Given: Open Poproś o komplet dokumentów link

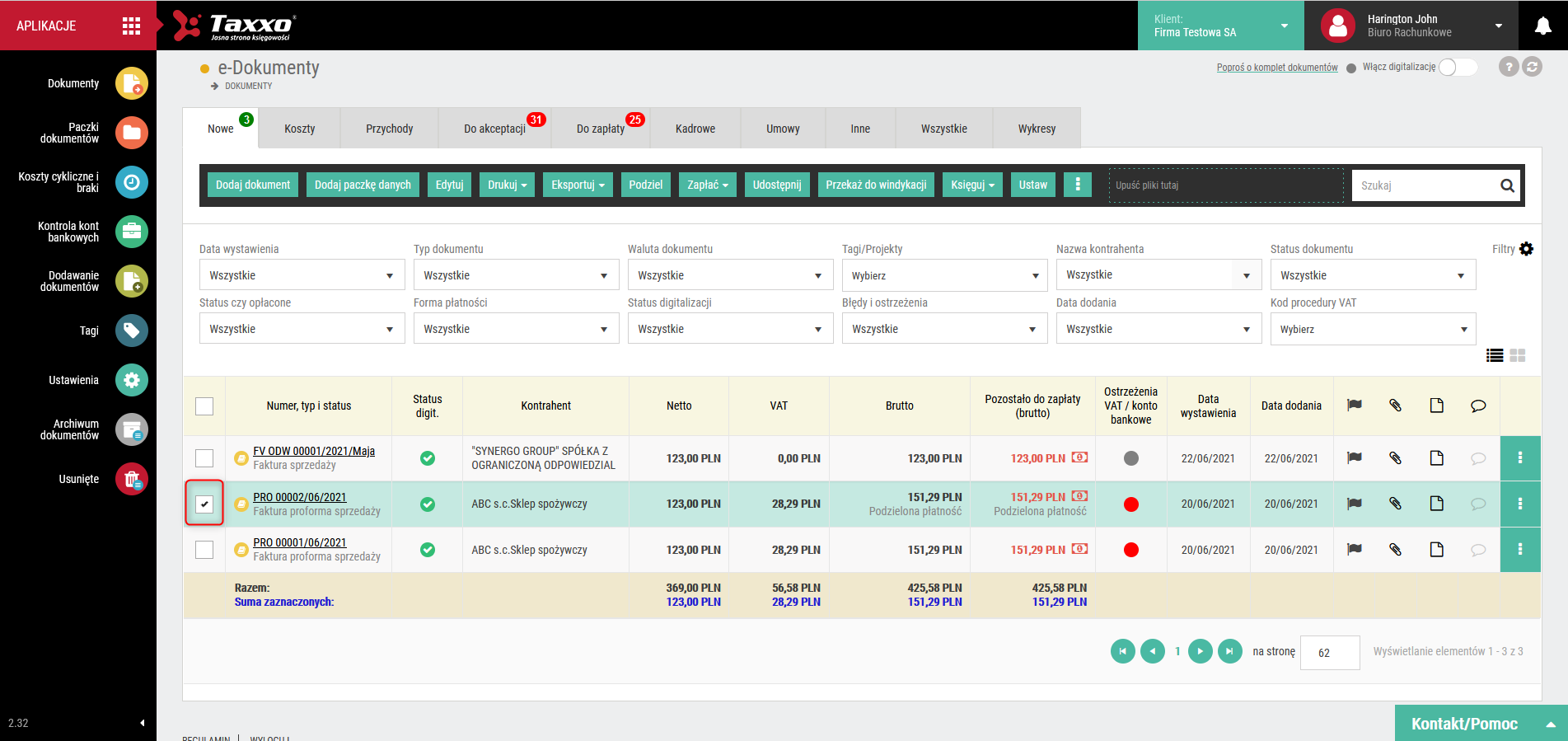Looking at the screenshot, I should pos(1277,68).
